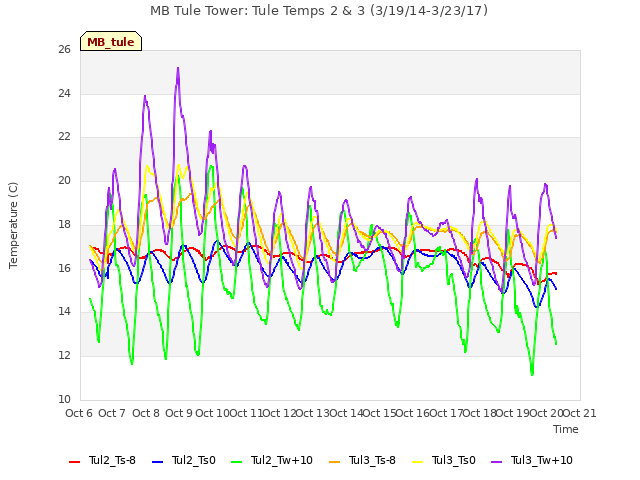This screenshot has width=640, height=480.
Task: Click the yellow Tul3_Ts0 legend swatch
Action: click(418, 462)
